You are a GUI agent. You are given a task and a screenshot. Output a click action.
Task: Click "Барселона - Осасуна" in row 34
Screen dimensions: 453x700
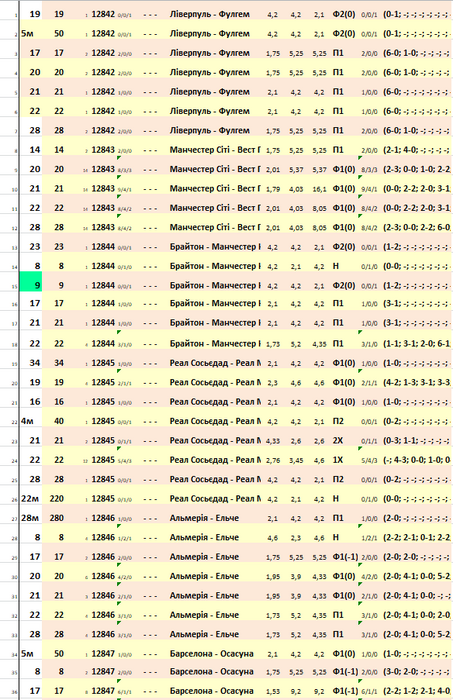[x=212, y=654]
